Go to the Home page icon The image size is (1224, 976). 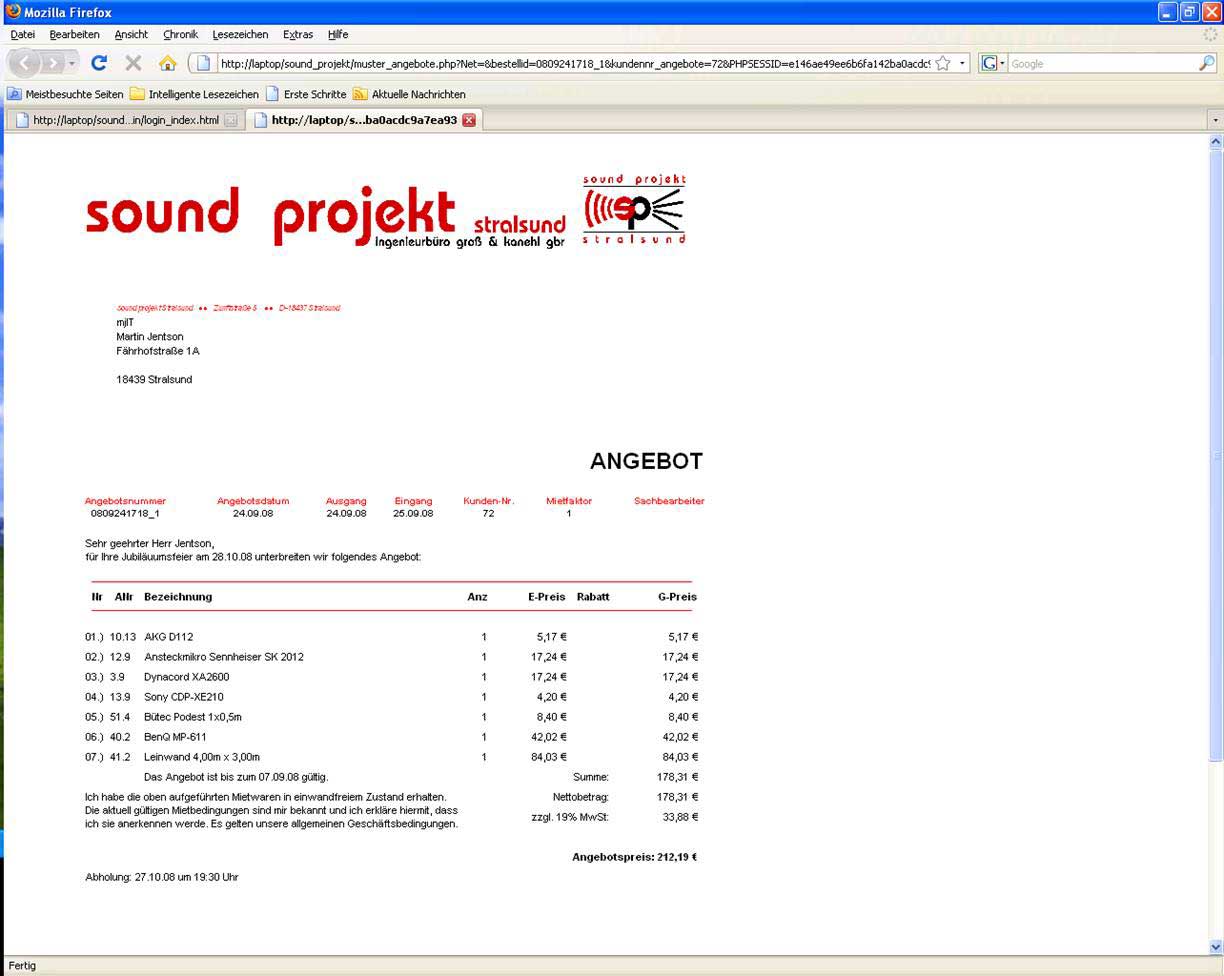coord(167,63)
